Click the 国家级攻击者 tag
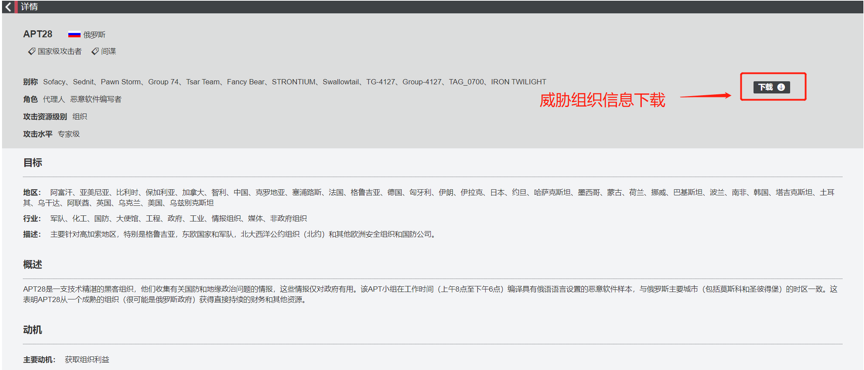 (x=55, y=51)
